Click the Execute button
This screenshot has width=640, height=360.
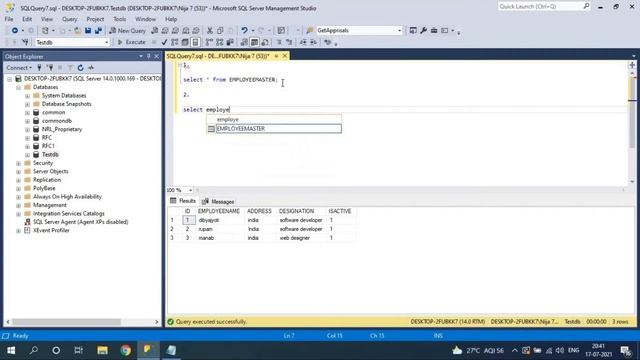(x=131, y=42)
